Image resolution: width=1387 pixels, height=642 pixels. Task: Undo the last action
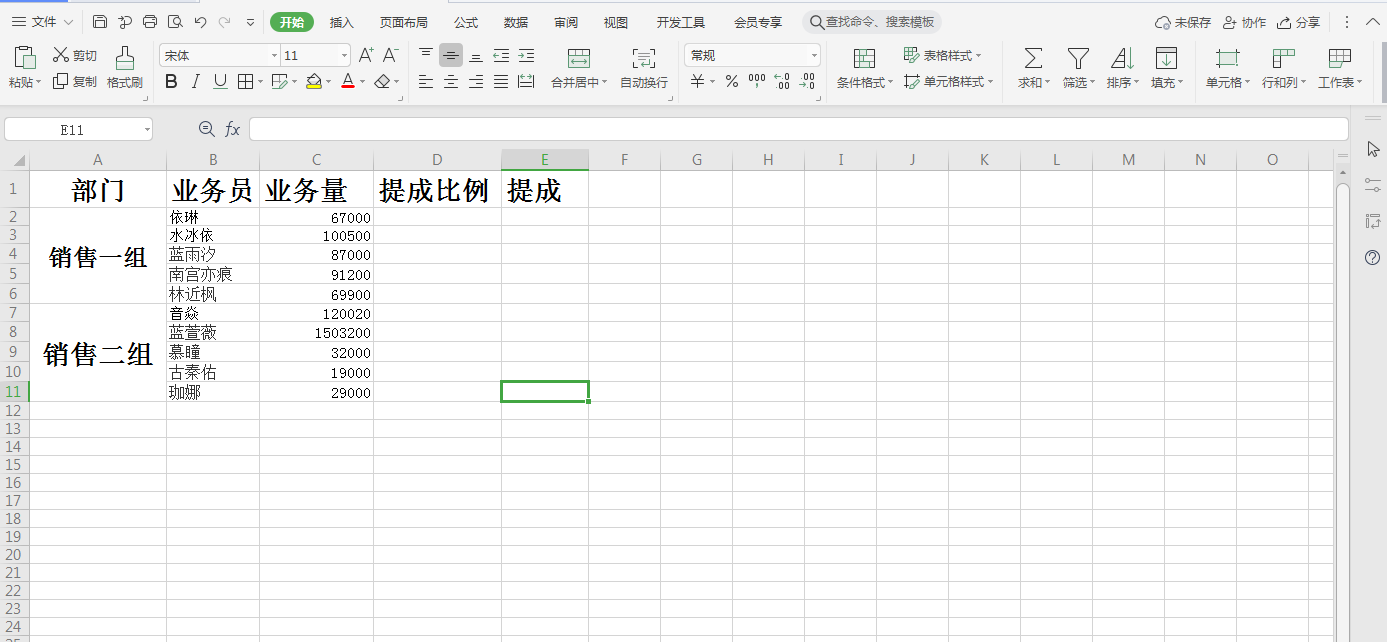200,22
